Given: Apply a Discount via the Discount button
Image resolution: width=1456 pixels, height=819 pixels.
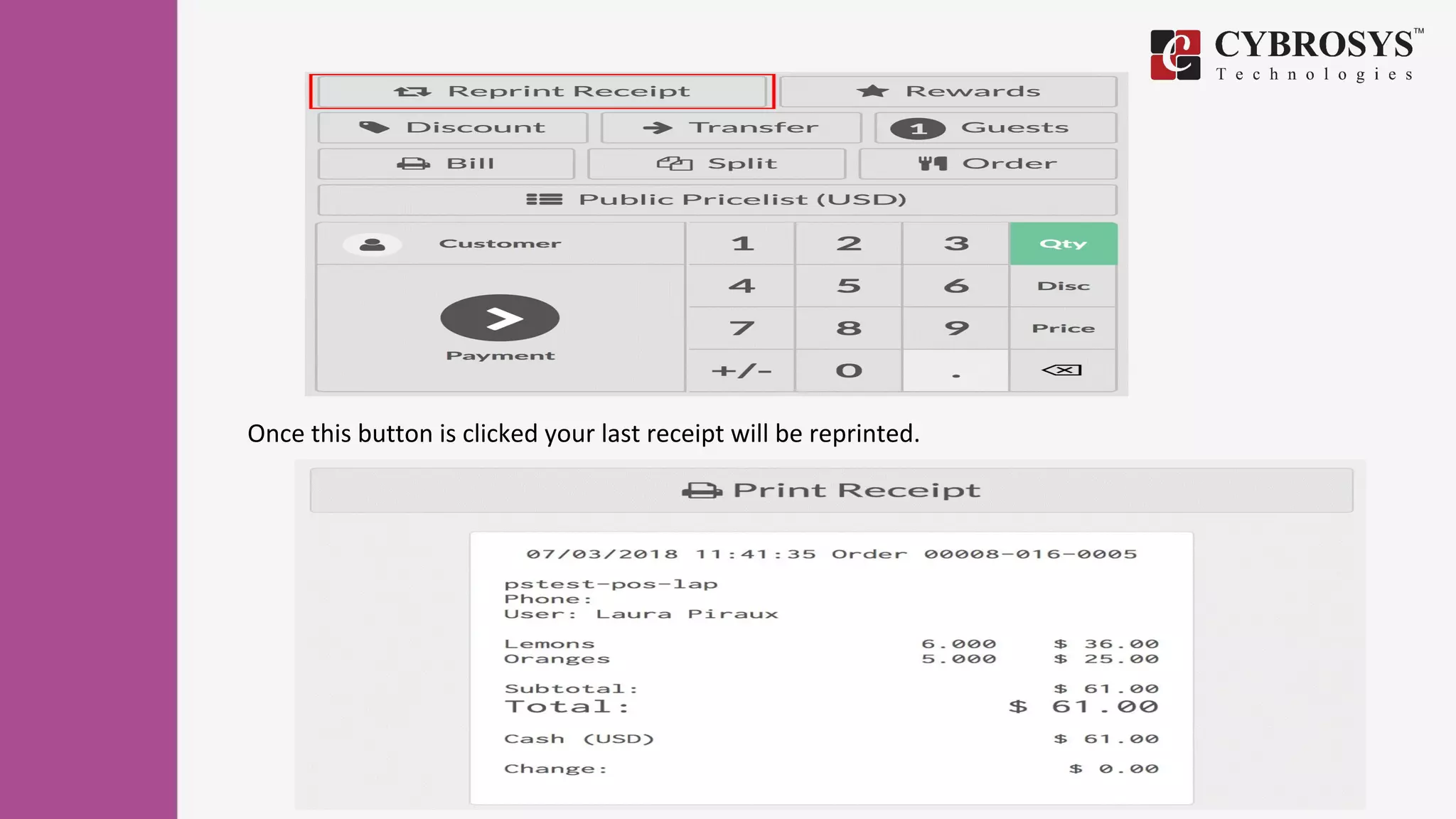Looking at the screenshot, I should (453, 128).
